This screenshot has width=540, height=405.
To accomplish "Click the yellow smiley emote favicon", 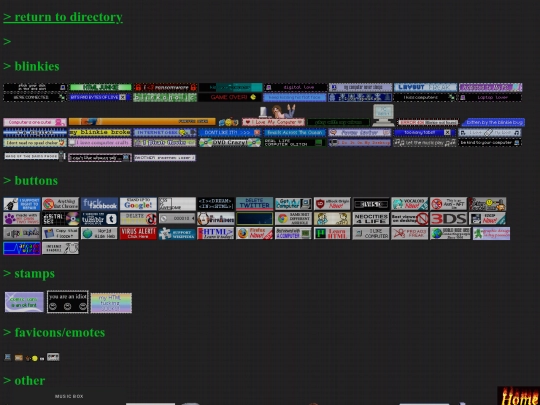I will click(34, 359).
